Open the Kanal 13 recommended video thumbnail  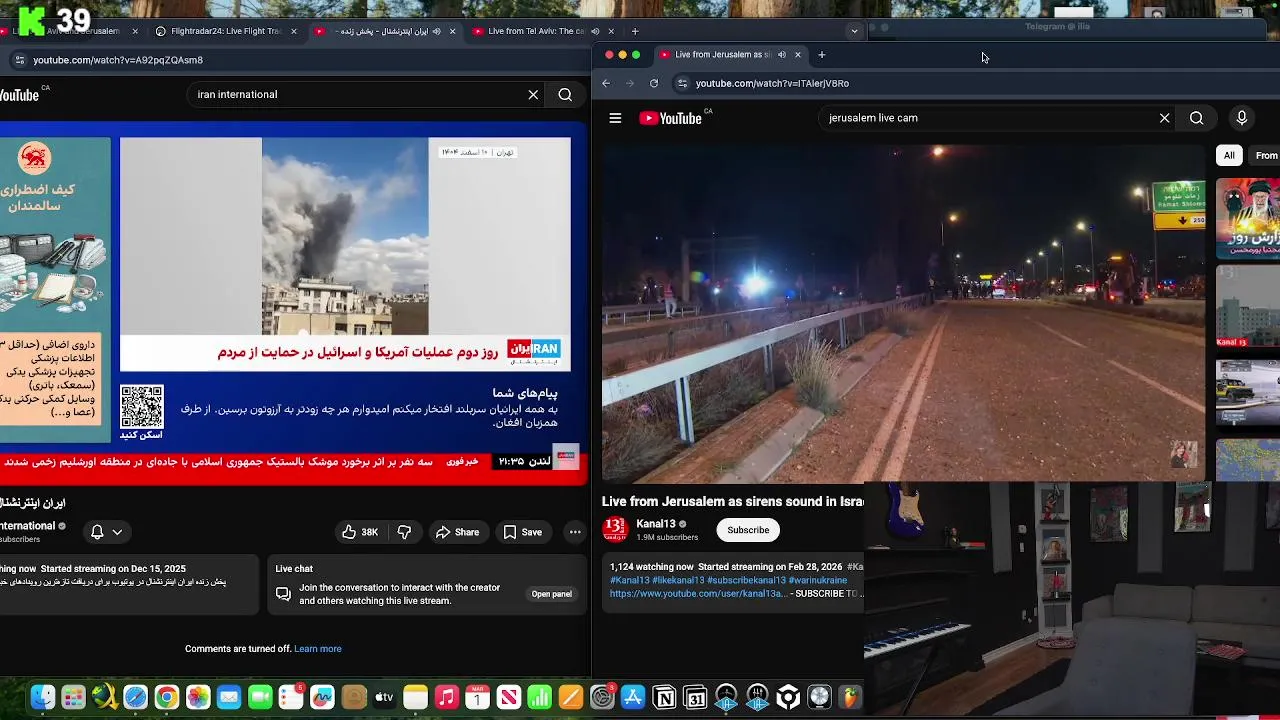1248,307
